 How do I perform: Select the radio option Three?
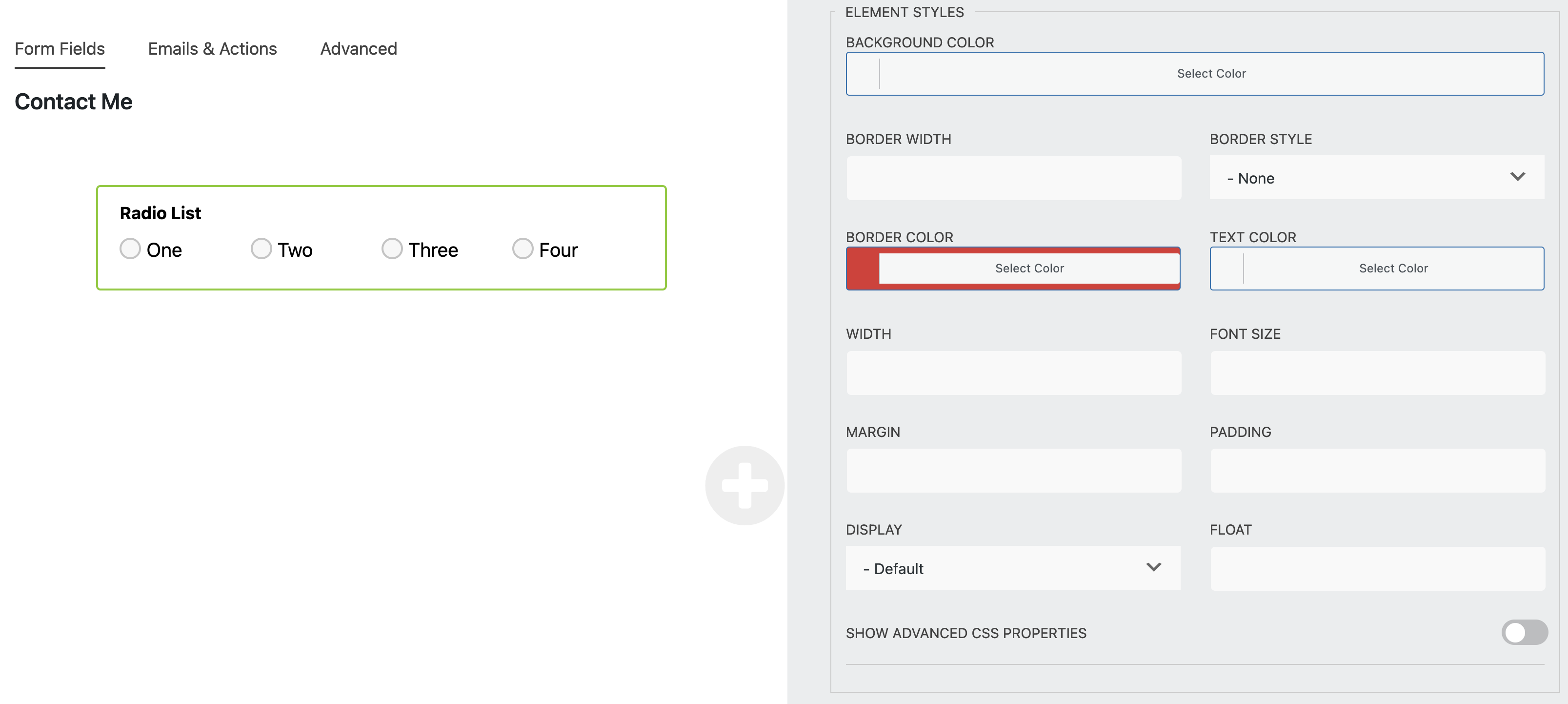(392, 248)
